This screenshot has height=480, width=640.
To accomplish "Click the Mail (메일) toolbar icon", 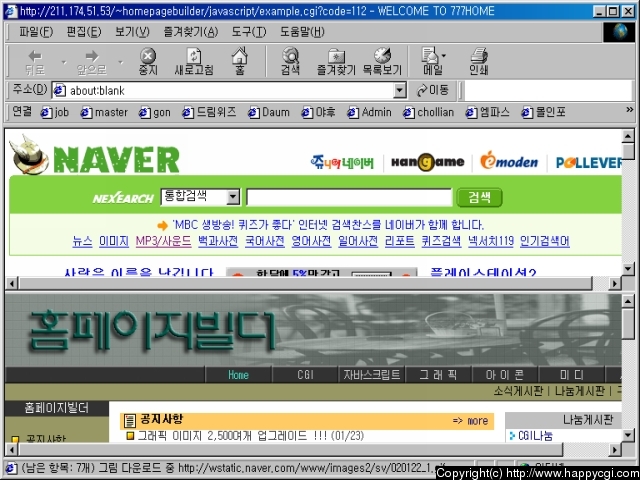I will point(433,62).
